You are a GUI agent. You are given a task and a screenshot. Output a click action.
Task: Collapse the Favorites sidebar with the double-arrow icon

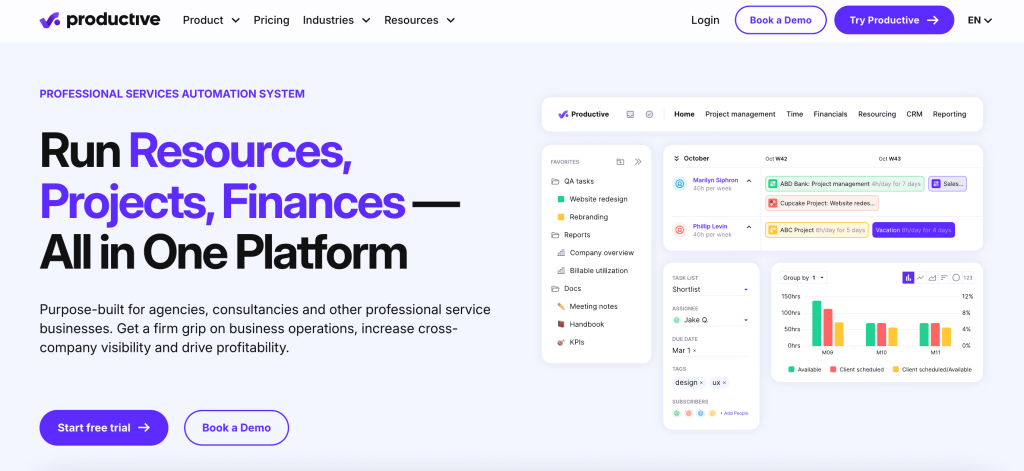(x=638, y=162)
